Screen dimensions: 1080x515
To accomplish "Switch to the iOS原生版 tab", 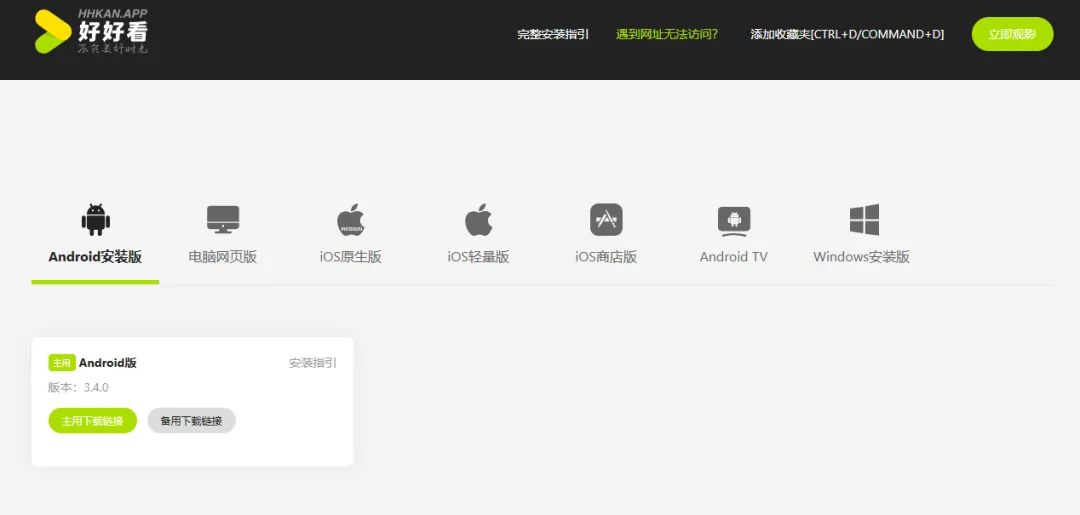I will [351, 258].
